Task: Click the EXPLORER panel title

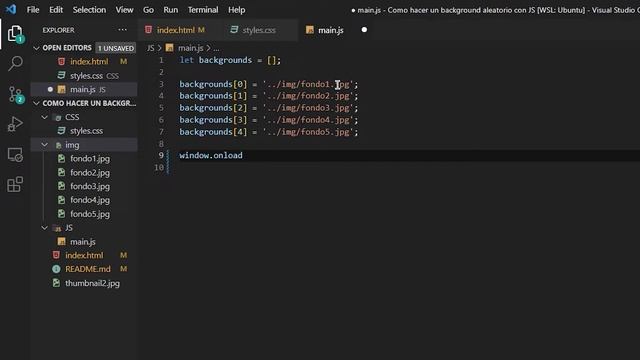Action: pos(58,30)
